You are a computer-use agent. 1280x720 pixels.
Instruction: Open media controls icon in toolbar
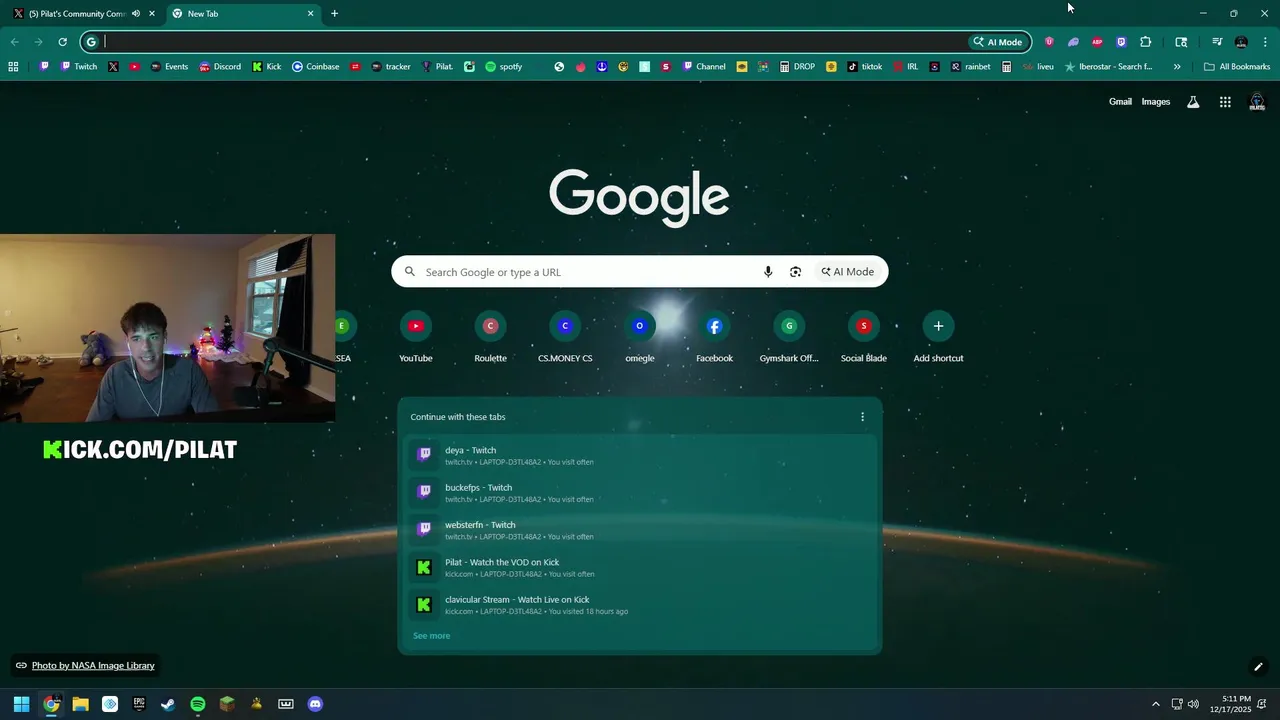(x=1217, y=42)
